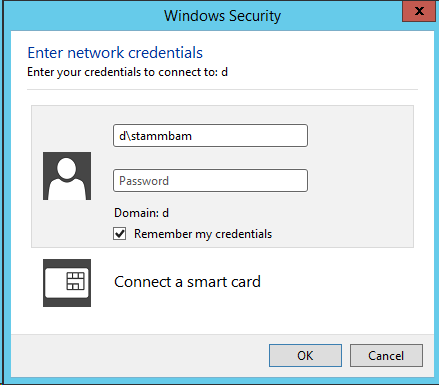
Task: Focus the username field containing d\stammbam
Action: pos(210,136)
